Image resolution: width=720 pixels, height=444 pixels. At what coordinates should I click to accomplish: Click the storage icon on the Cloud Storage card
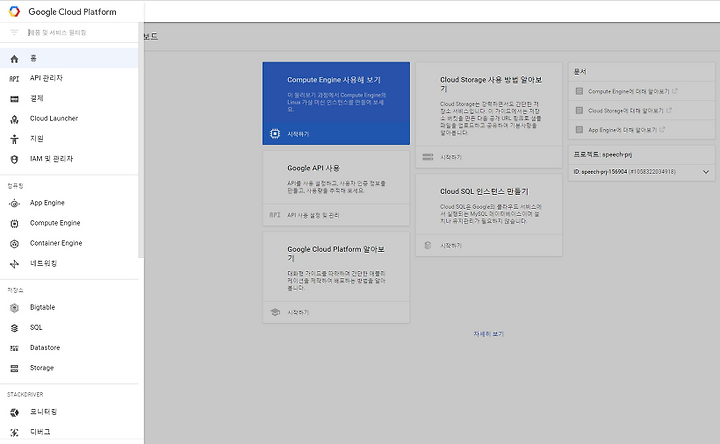click(x=428, y=157)
